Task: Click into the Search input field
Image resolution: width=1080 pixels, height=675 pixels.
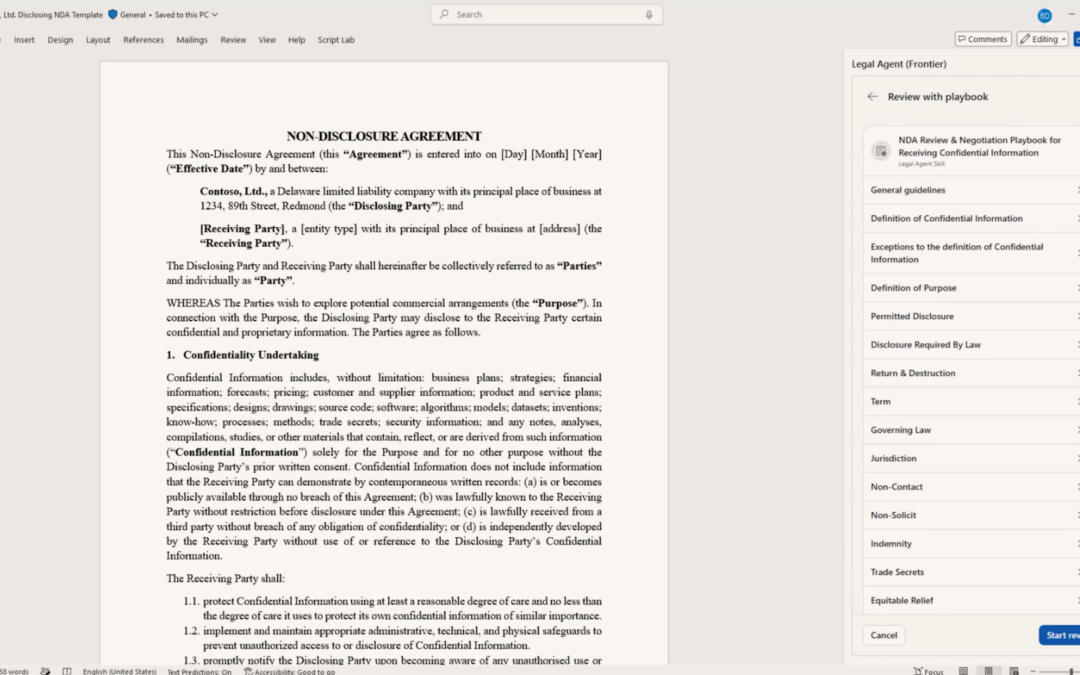Action: point(546,14)
